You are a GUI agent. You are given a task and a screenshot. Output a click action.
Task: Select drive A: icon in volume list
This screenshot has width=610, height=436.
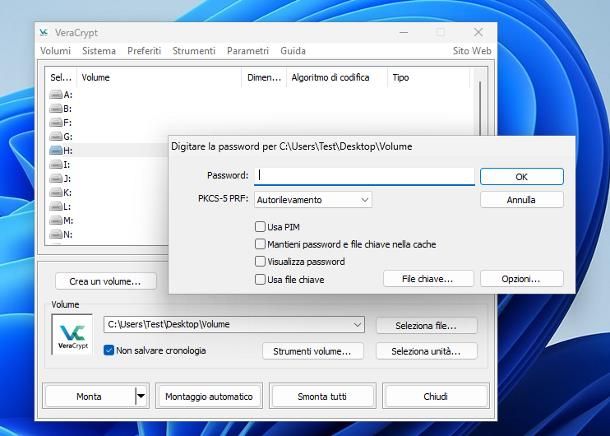(x=56, y=95)
